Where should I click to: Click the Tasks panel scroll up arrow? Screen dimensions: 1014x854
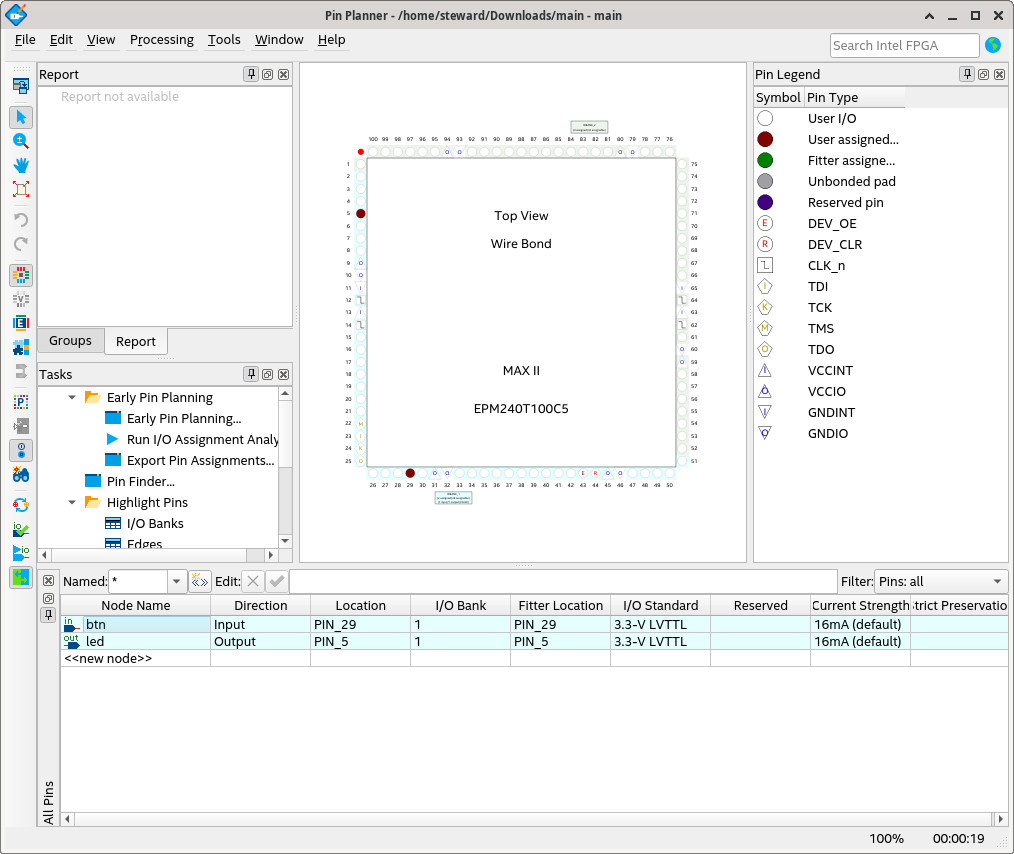click(x=285, y=394)
